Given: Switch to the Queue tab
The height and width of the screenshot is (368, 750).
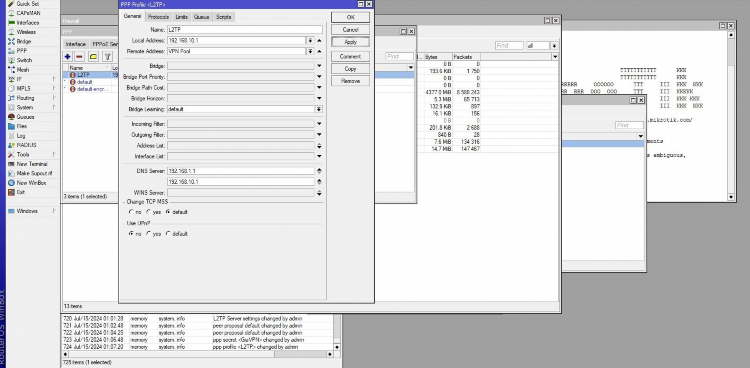Looking at the screenshot, I should coord(201,17).
